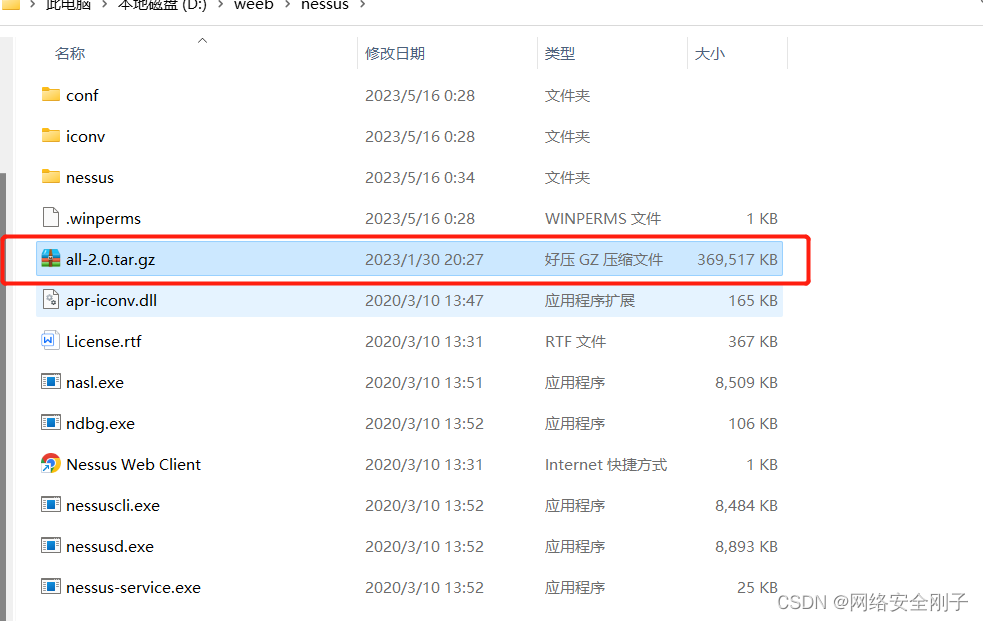
Task: Expand chevron between weeb and nessus
Action: [287, 5]
